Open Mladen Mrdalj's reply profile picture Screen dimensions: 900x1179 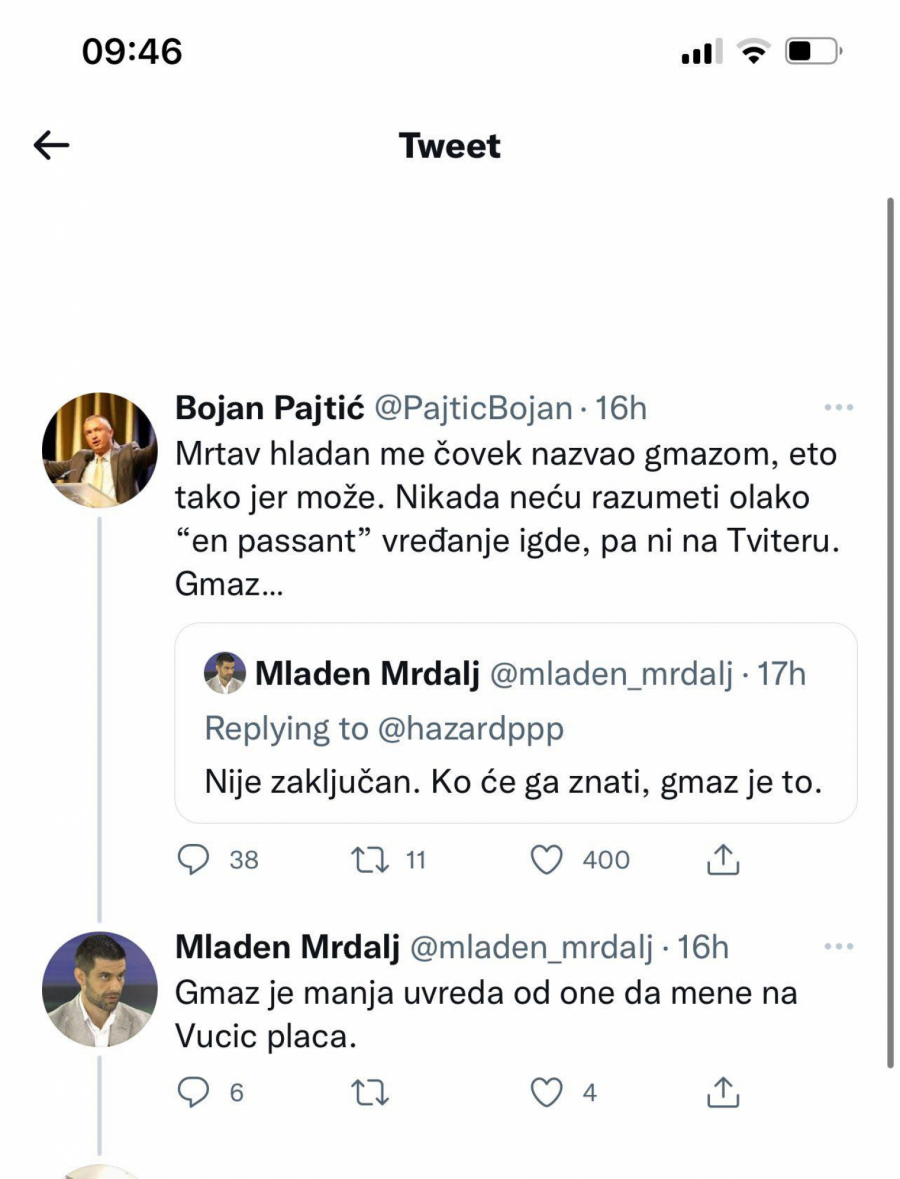tap(99, 989)
